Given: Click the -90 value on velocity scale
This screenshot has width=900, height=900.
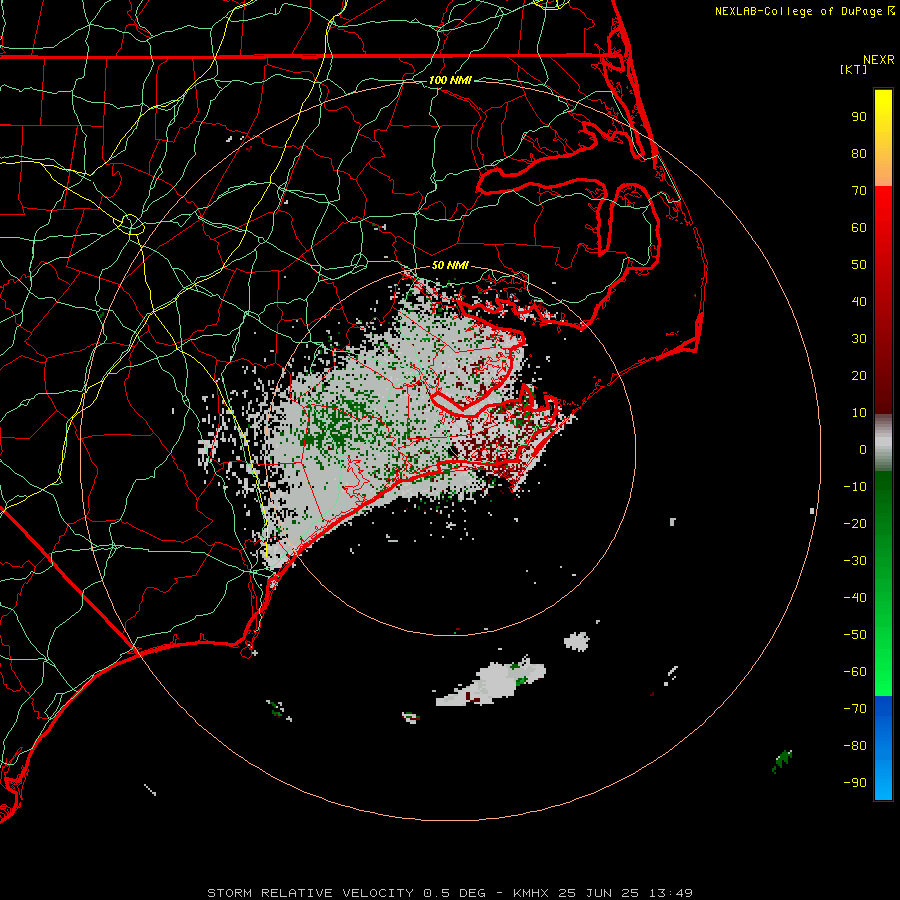Looking at the screenshot, I should click(855, 783).
